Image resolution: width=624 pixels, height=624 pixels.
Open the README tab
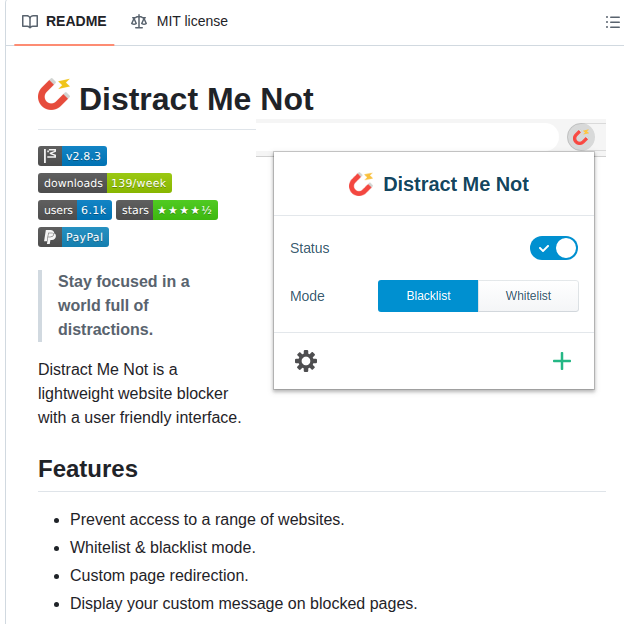(65, 21)
